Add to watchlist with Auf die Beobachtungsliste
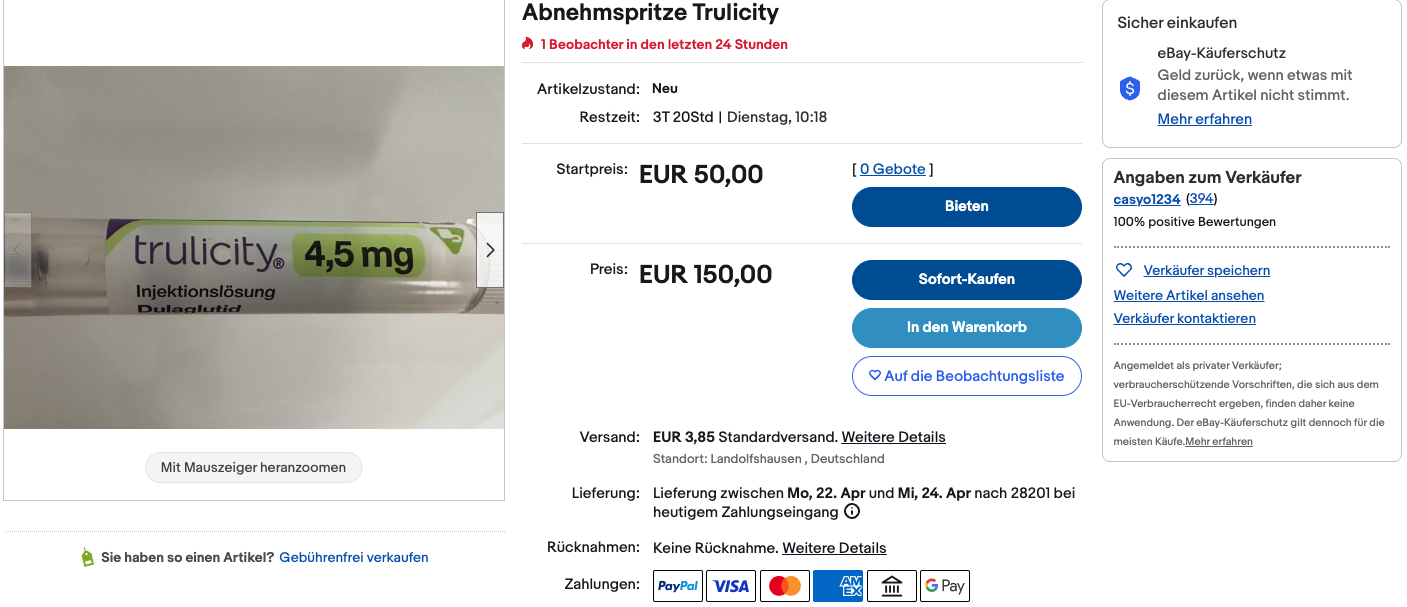The height and width of the screenshot is (607, 1407). (966, 376)
